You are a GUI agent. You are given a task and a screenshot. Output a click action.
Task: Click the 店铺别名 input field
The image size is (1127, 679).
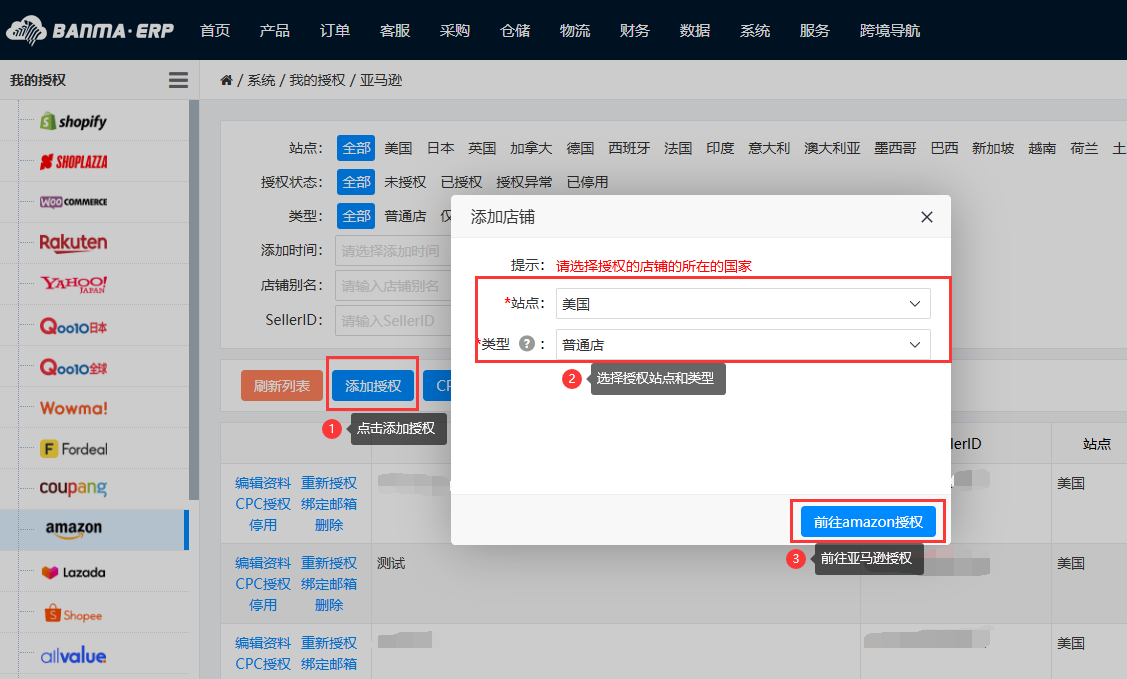coord(393,285)
